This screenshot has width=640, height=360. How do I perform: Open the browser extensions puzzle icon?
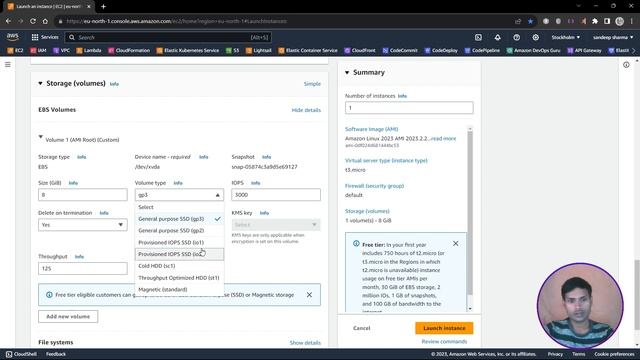pos(595,21)
